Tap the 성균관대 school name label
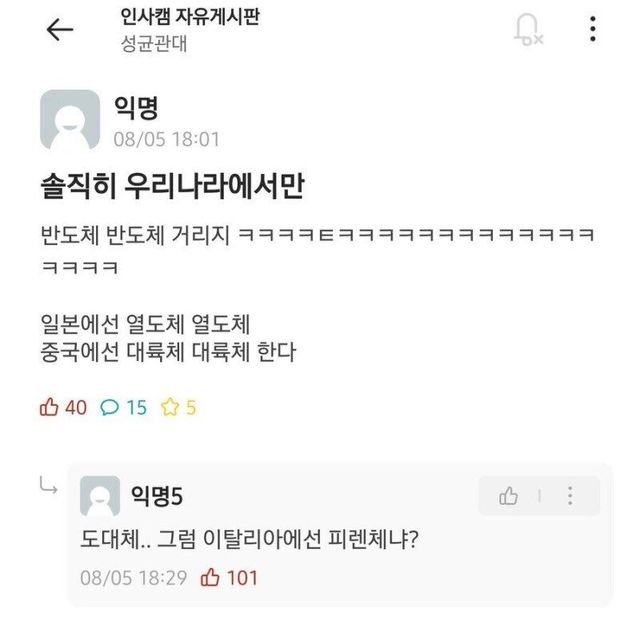 152,44
